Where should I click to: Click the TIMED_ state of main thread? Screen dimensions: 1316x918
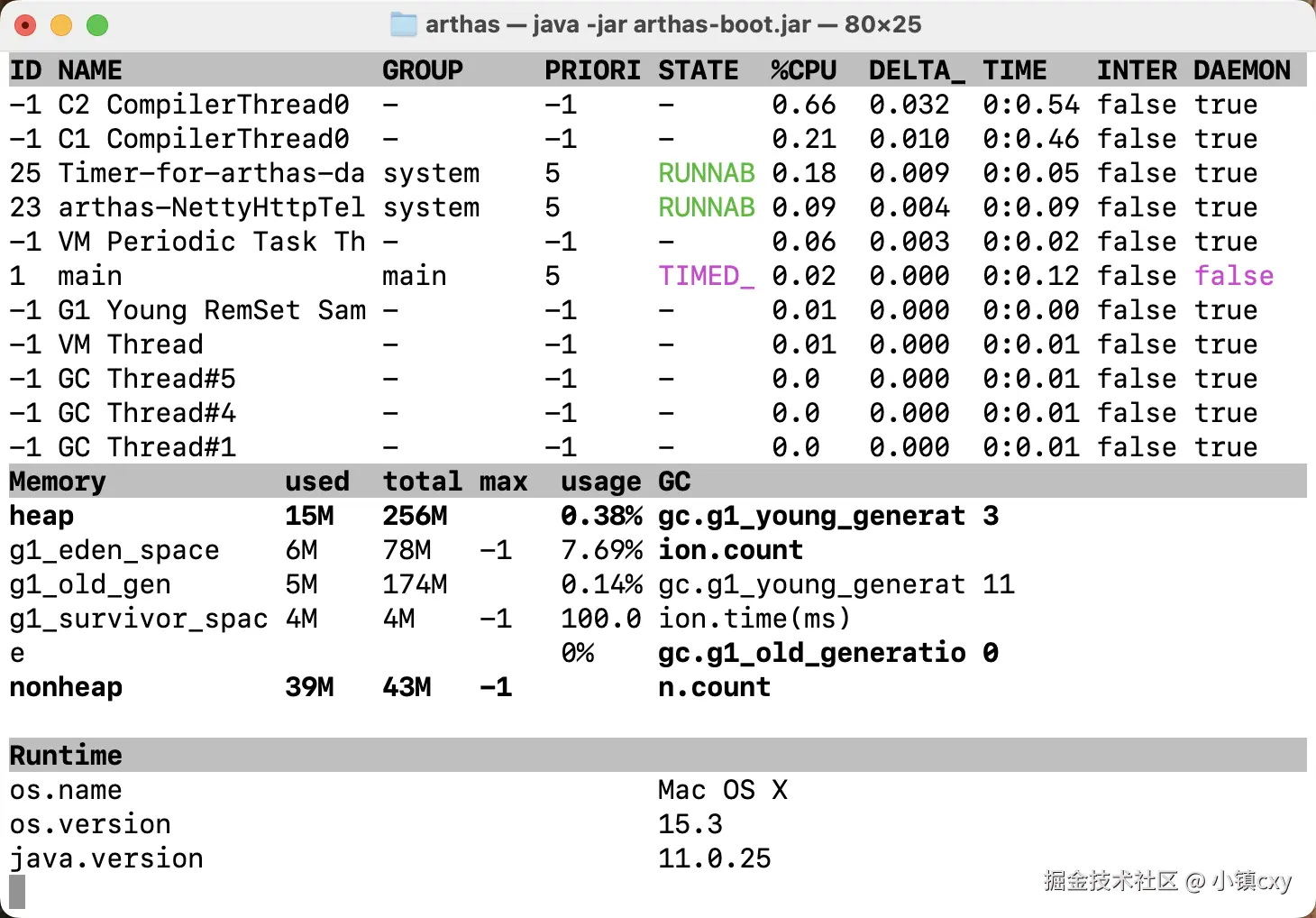(707, 276)
